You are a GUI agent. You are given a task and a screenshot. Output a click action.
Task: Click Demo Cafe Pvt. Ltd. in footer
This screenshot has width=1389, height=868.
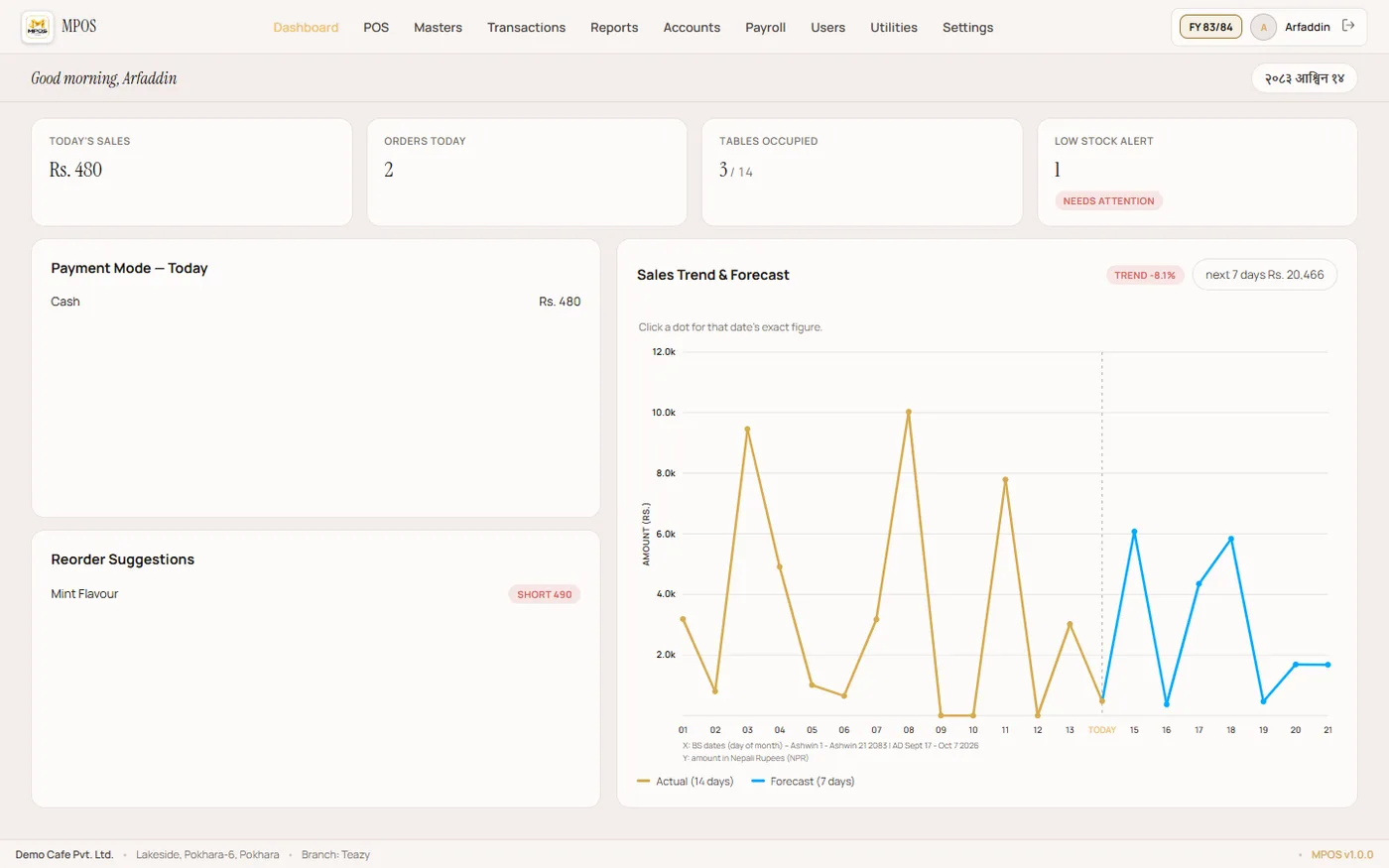pyautogui.click(x=64, y=854)
